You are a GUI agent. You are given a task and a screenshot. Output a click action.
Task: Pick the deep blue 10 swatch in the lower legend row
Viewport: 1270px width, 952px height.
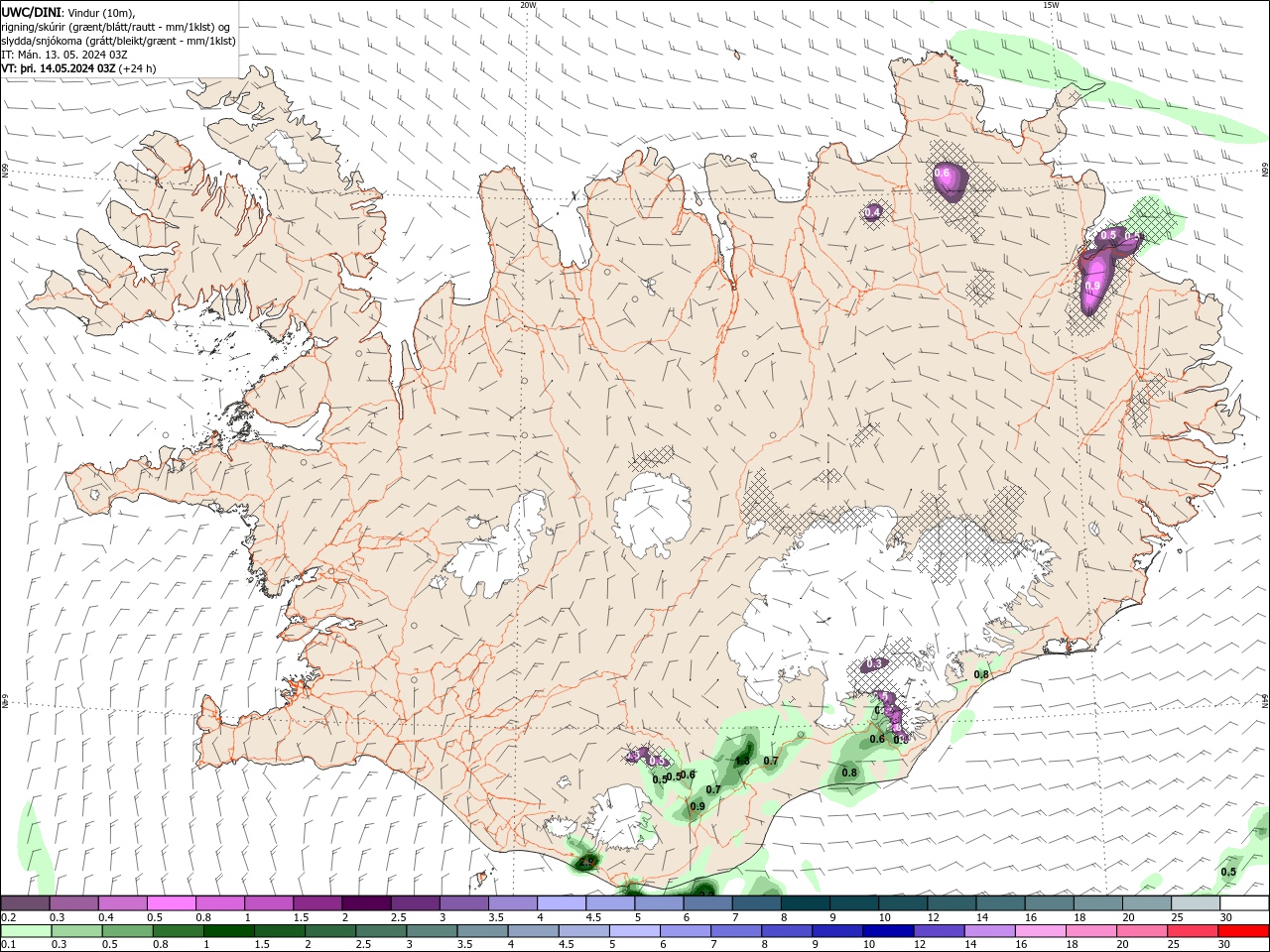pyautogui.click(x=887, y=931)
